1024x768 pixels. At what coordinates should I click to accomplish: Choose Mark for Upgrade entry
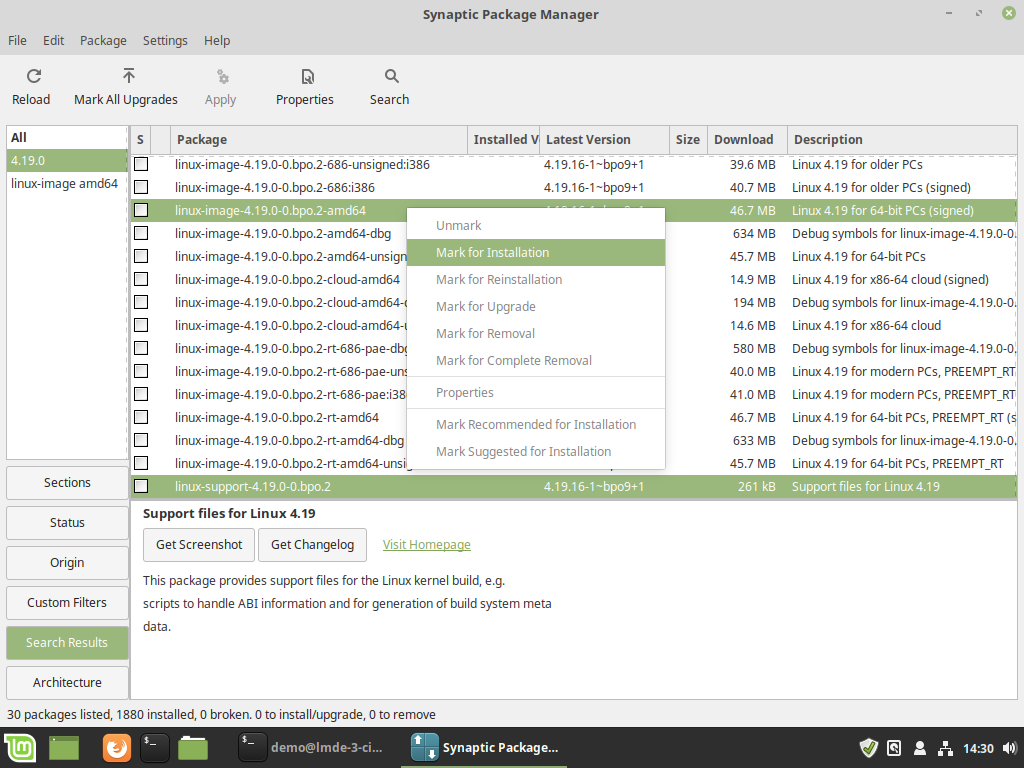tap(536, 306)
